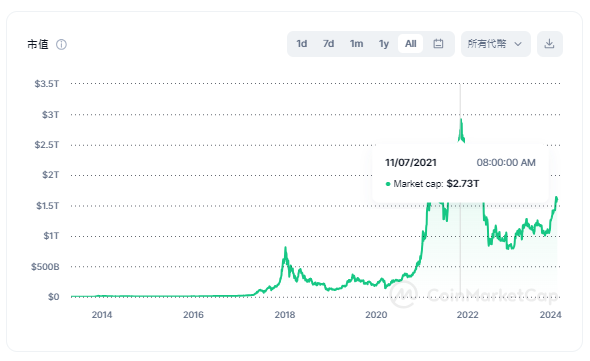590x361 pixels.
Task: Click the $1.5T axis label
Action: (x=47, y=206)
